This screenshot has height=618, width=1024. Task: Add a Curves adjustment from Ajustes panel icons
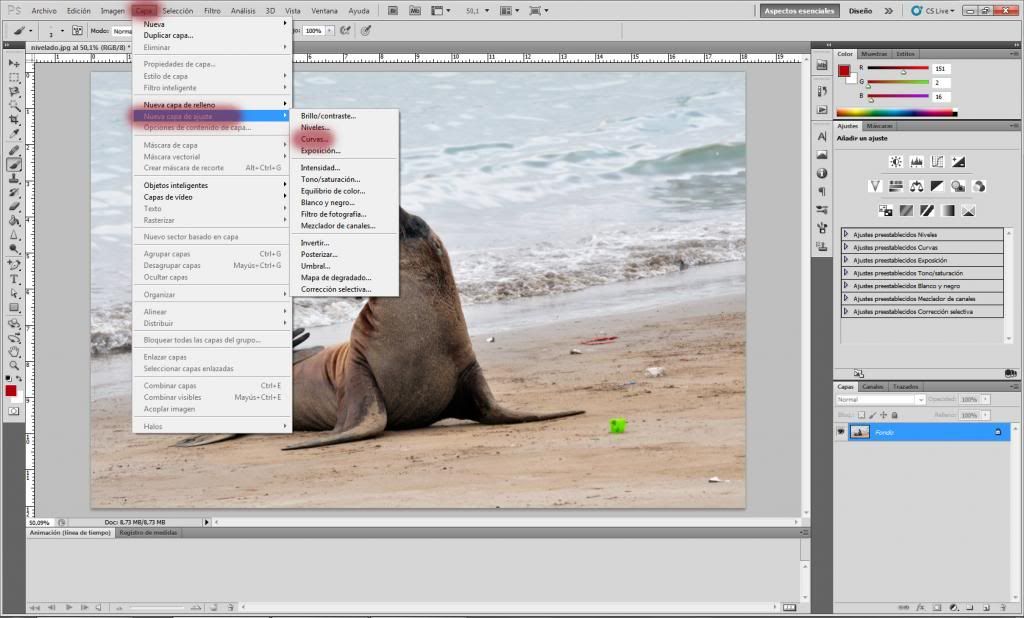point(937,162)
